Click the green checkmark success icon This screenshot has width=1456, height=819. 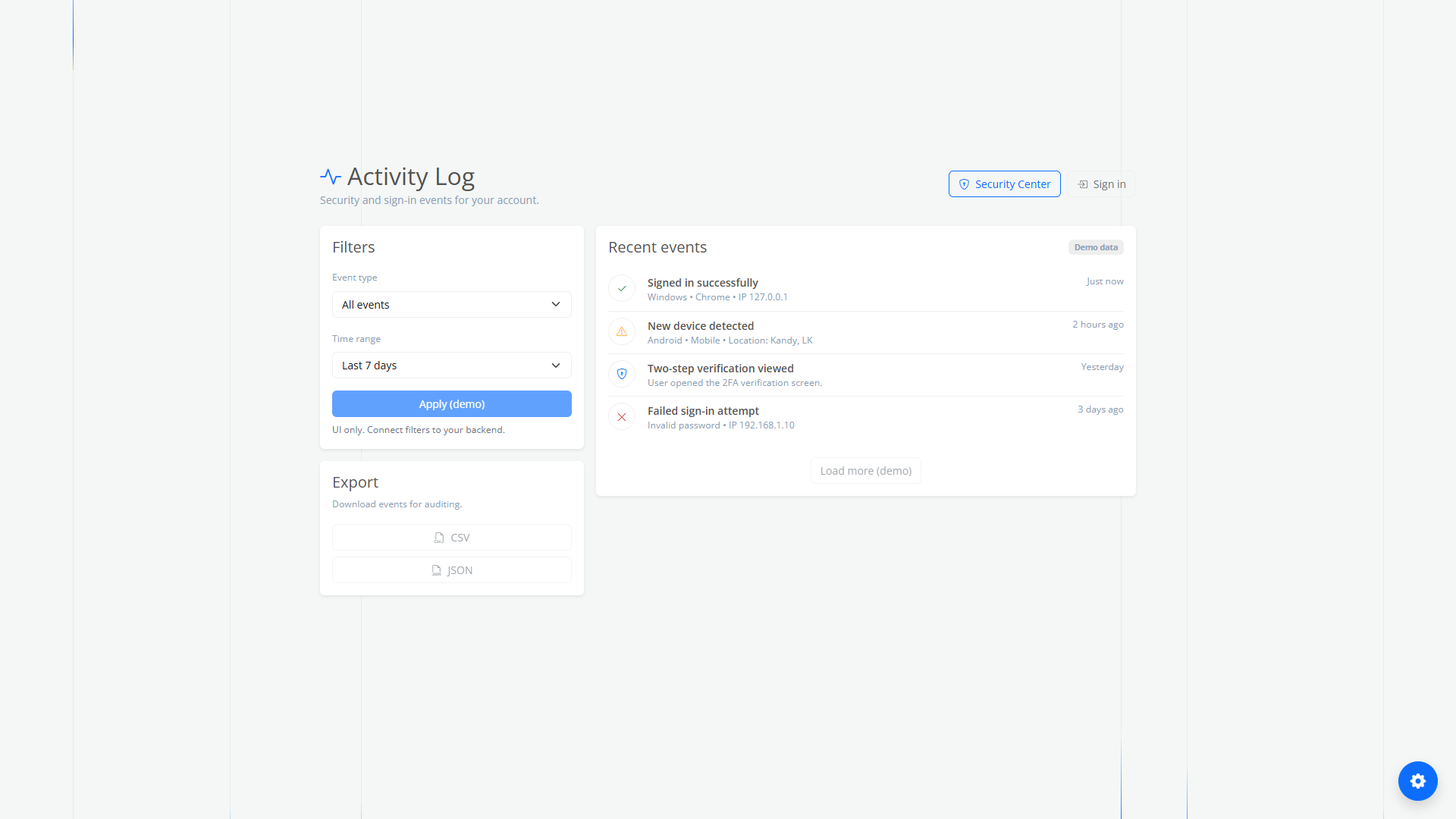[622, 289]
